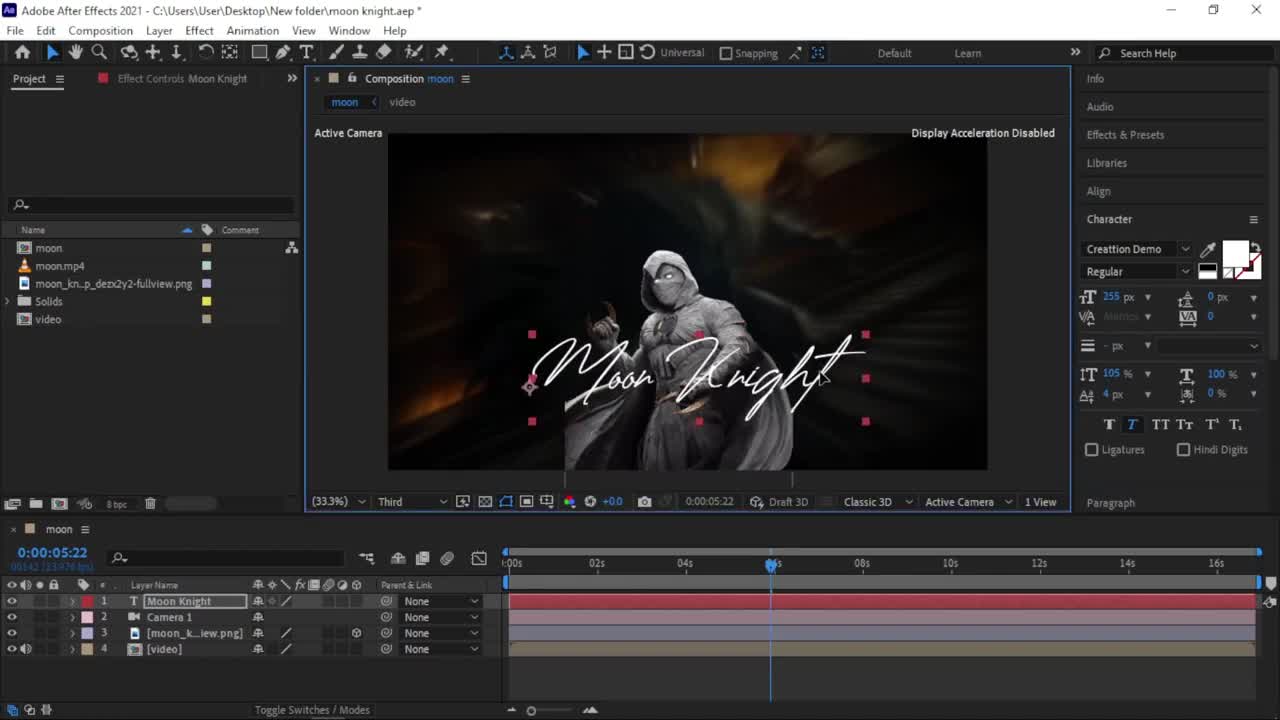Viewport: 1280px width, 720px height.
Task: Open the Composition menu
Action: pos(100,31)
